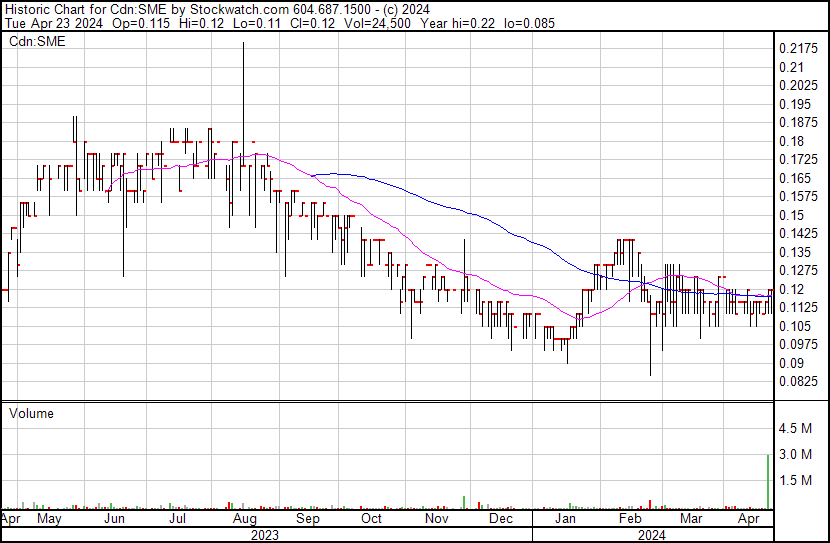Viewport: 830px width, 543px height.
Task: Click the 3.0 M volume axis label
Action: (x=795, y=454)
